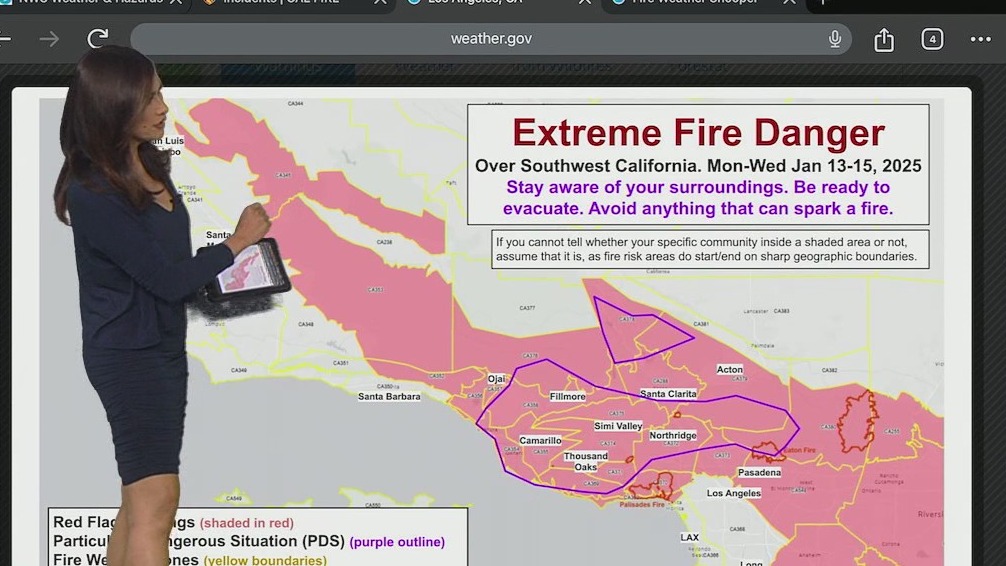Open the share sheet icon
The image size is (1006, 566).
(x=884, y=39)
